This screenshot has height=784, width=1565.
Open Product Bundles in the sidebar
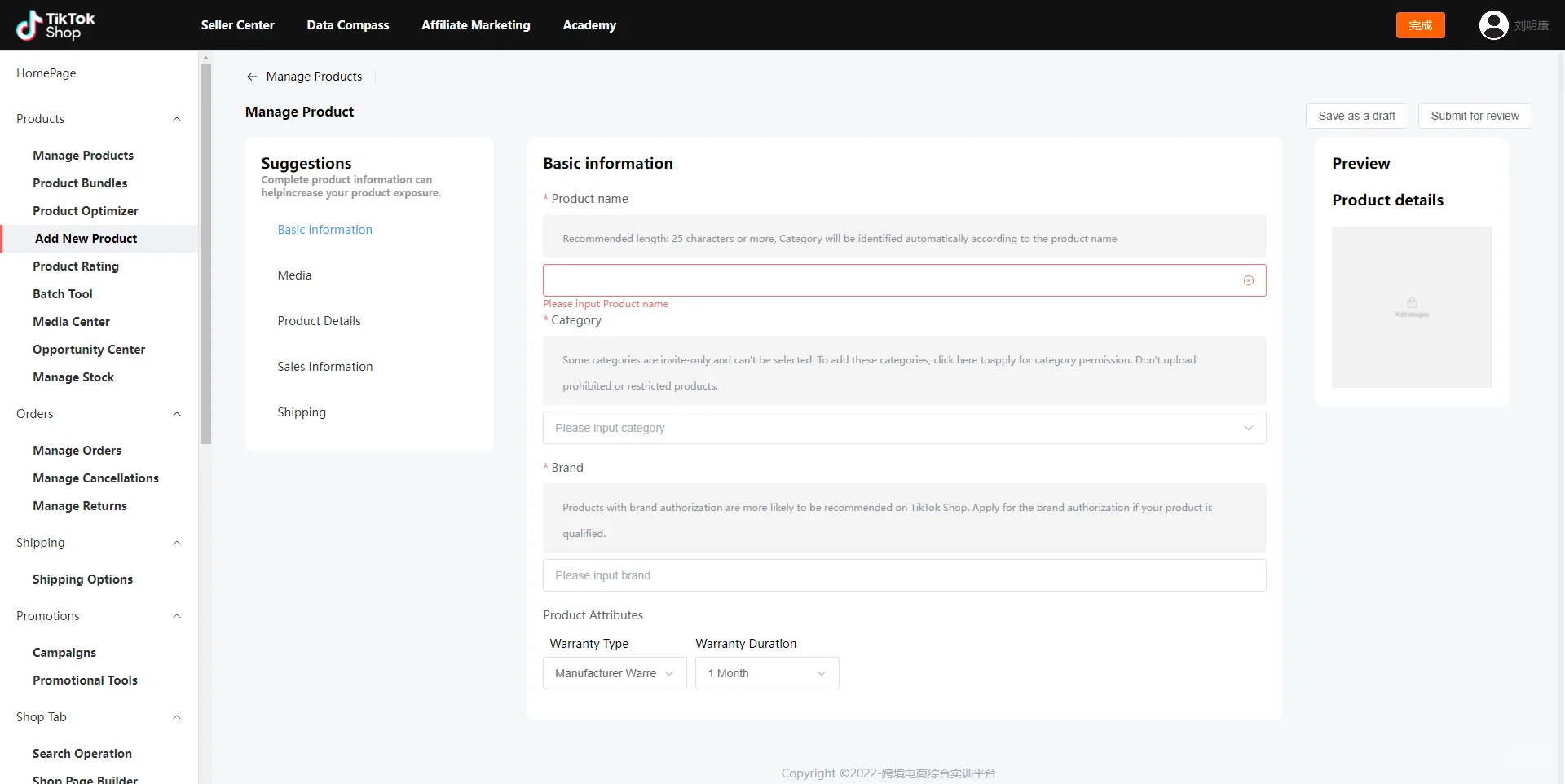point(80,183)
